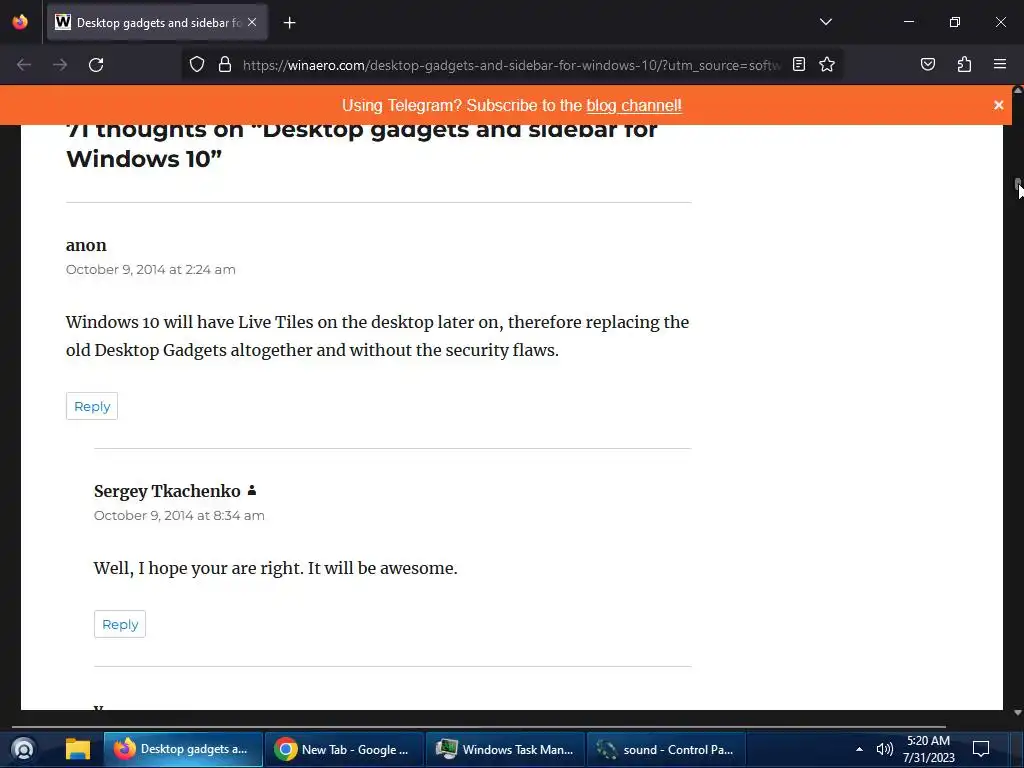This screenshot has height=768, width=1024.
Task: Go back using the browser back arrow
Action: point(24,65)
